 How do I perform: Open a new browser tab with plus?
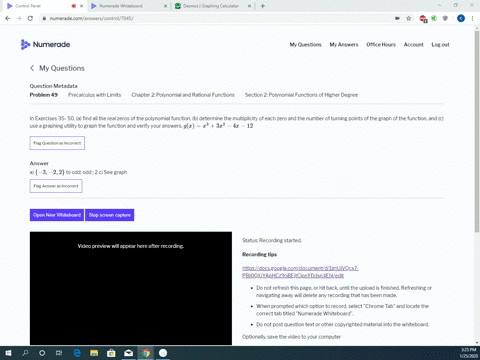263,6
